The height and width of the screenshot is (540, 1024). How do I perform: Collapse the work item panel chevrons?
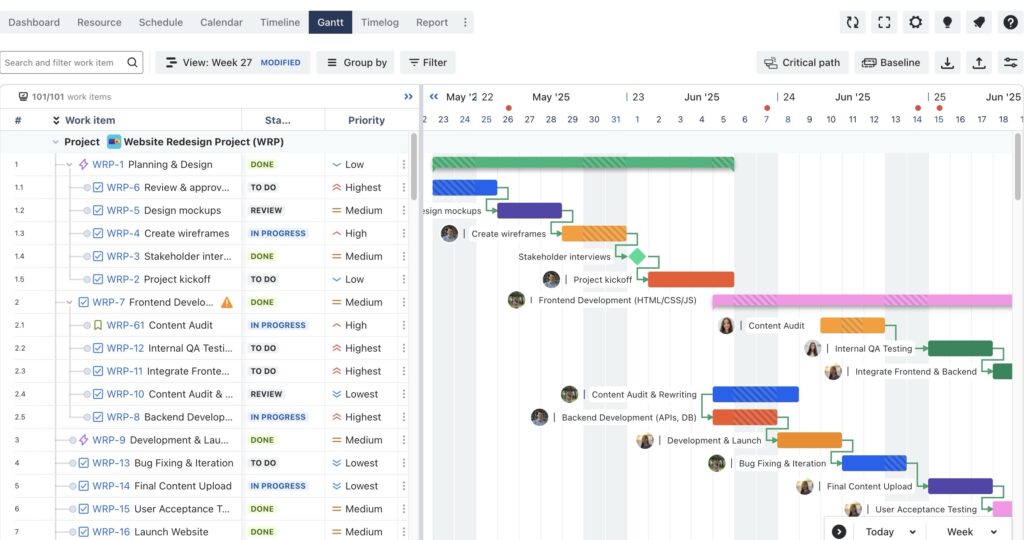click(408, 97)
